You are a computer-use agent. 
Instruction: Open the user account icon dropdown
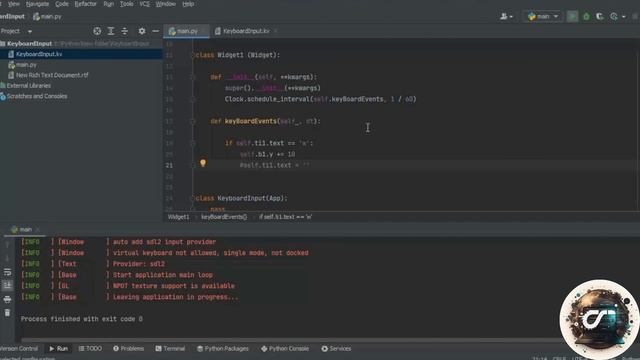click(x=506, y=16)
